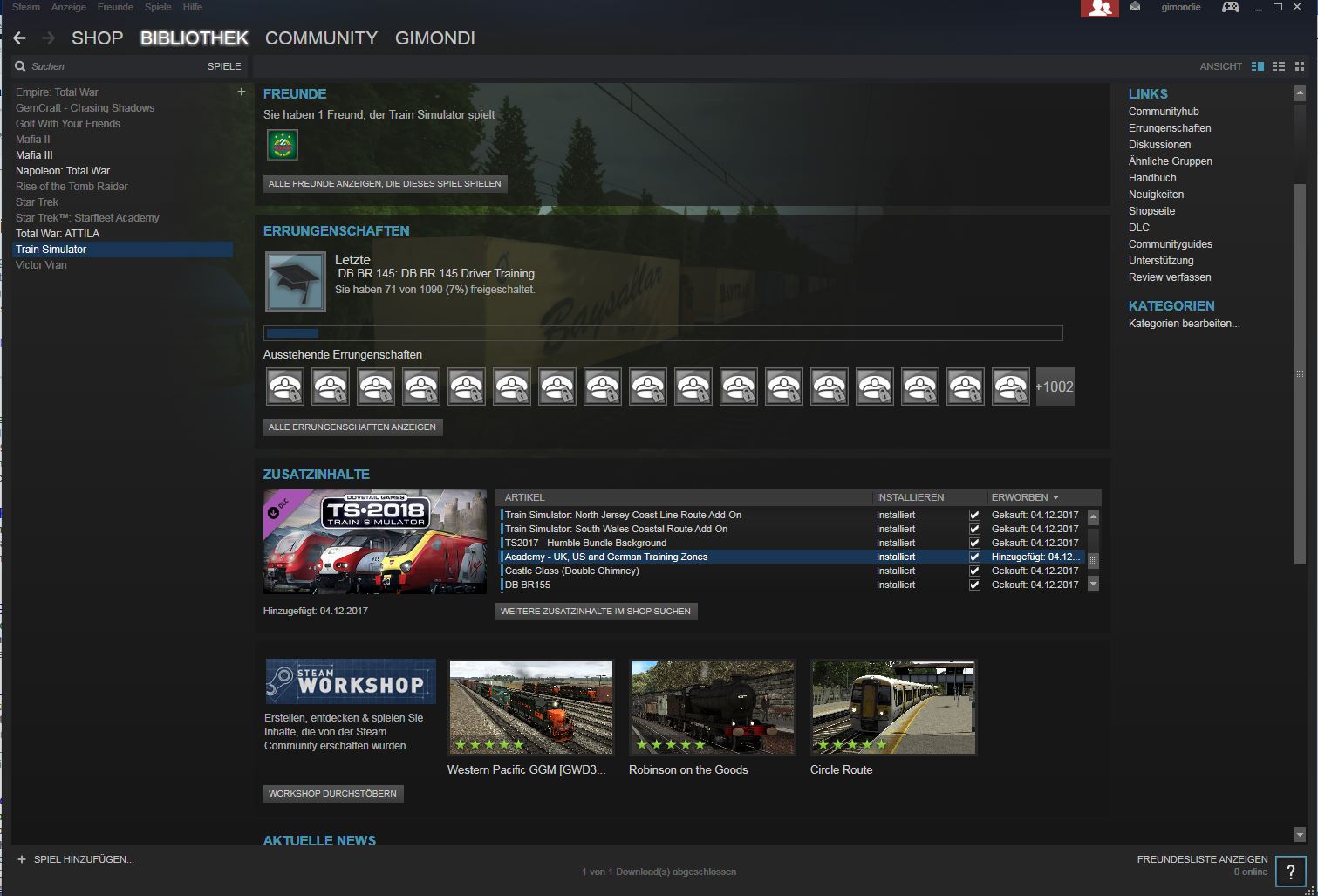Click the search magnifier icon
Viewport: 1318px width, 896px height.
pos(20,66)
